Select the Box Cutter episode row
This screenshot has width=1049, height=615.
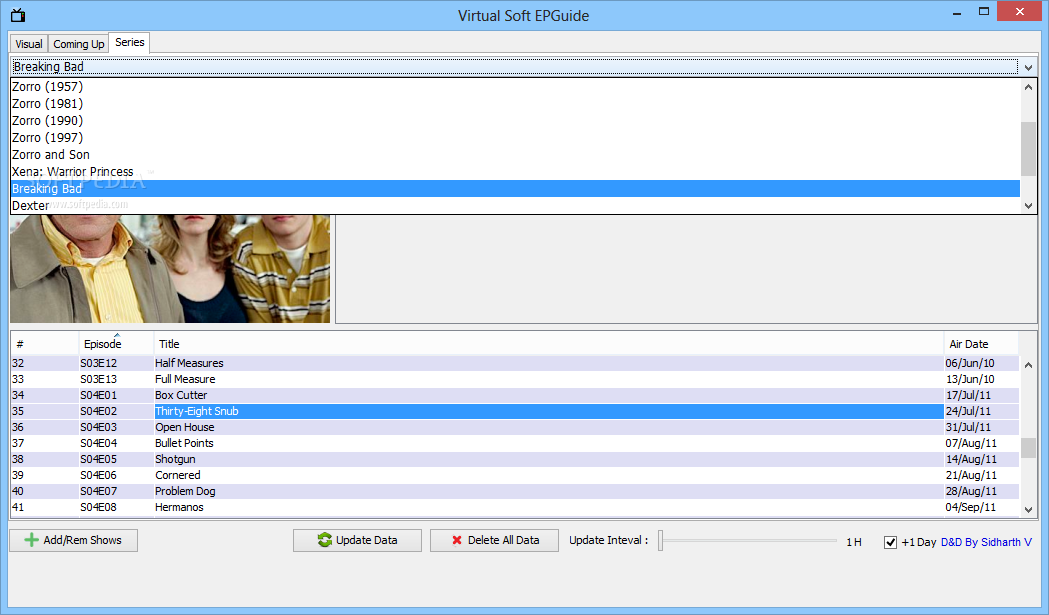[x=514, y=396]
